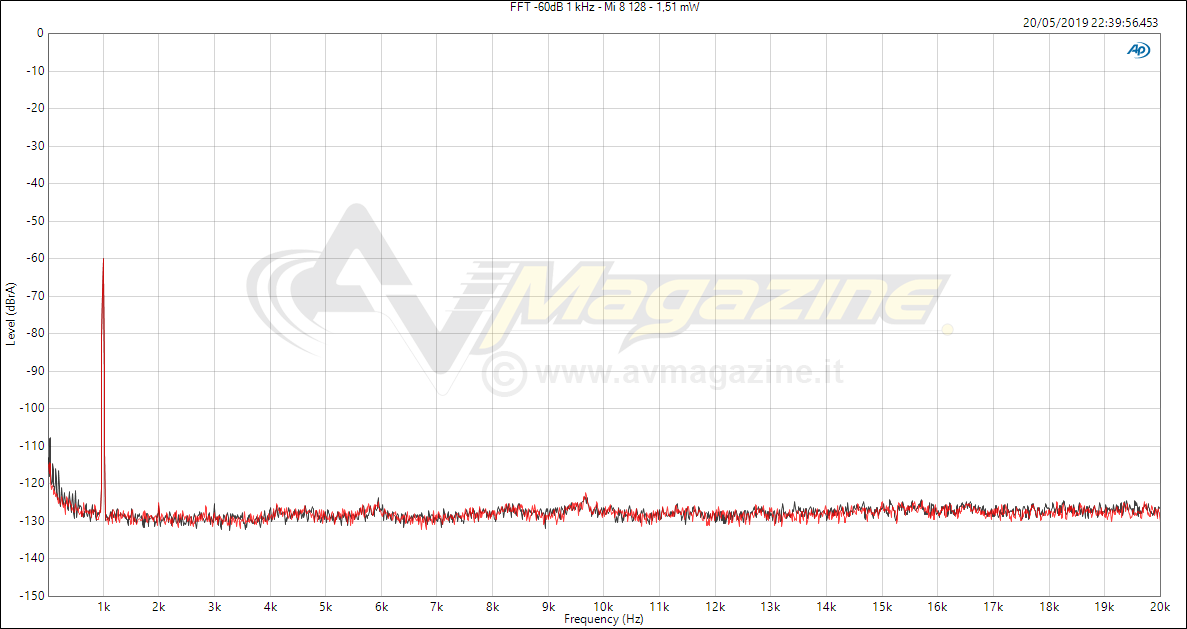Click the 18k tick label on the Frequency axis
Screen dimensions: 1187x629
[x=1048, y=607]
